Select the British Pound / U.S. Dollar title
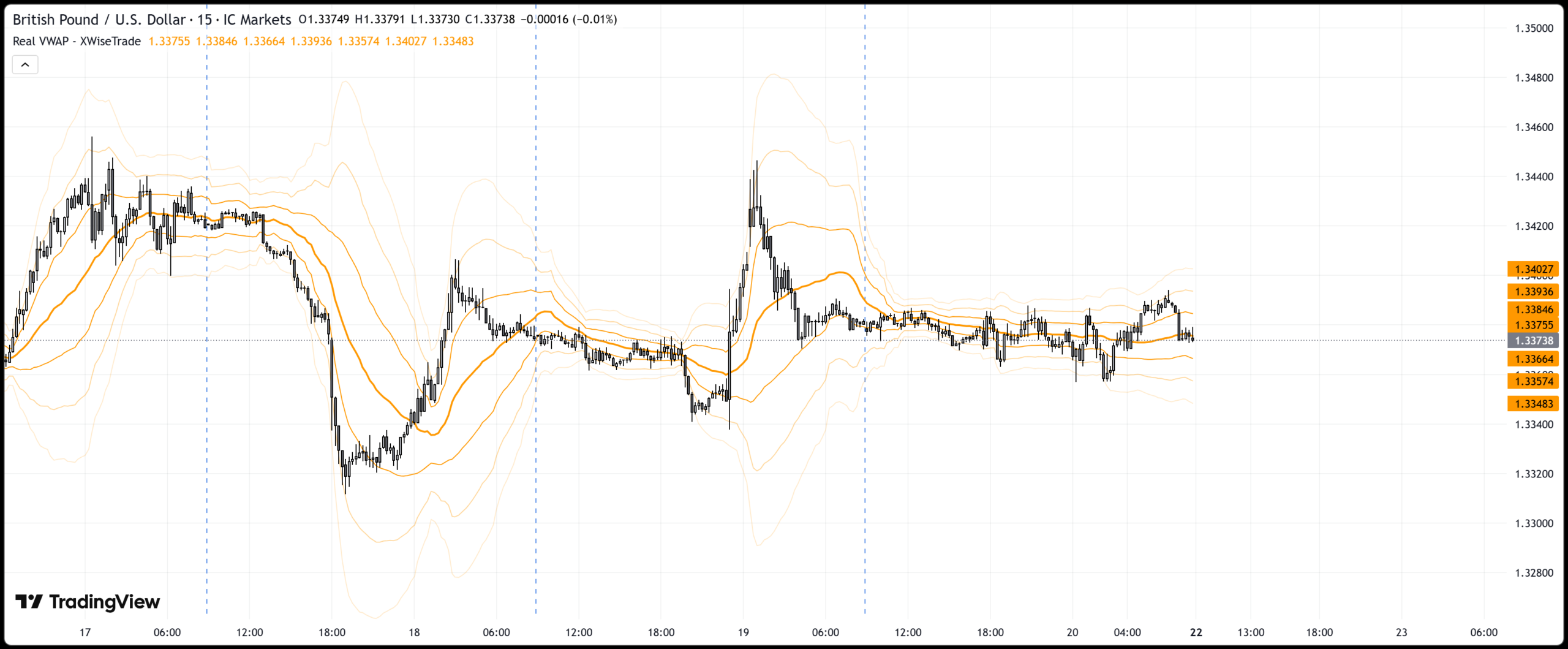 99,20
